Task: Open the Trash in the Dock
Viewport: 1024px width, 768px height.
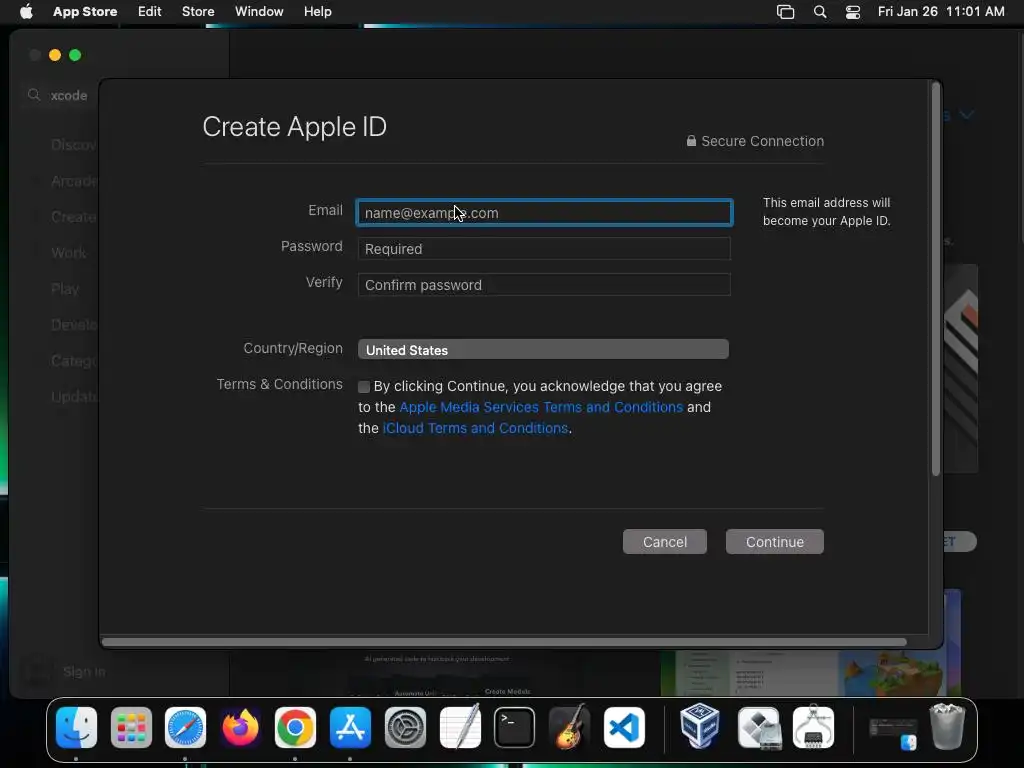Action: pyautogui.click(x=948, y=726)
